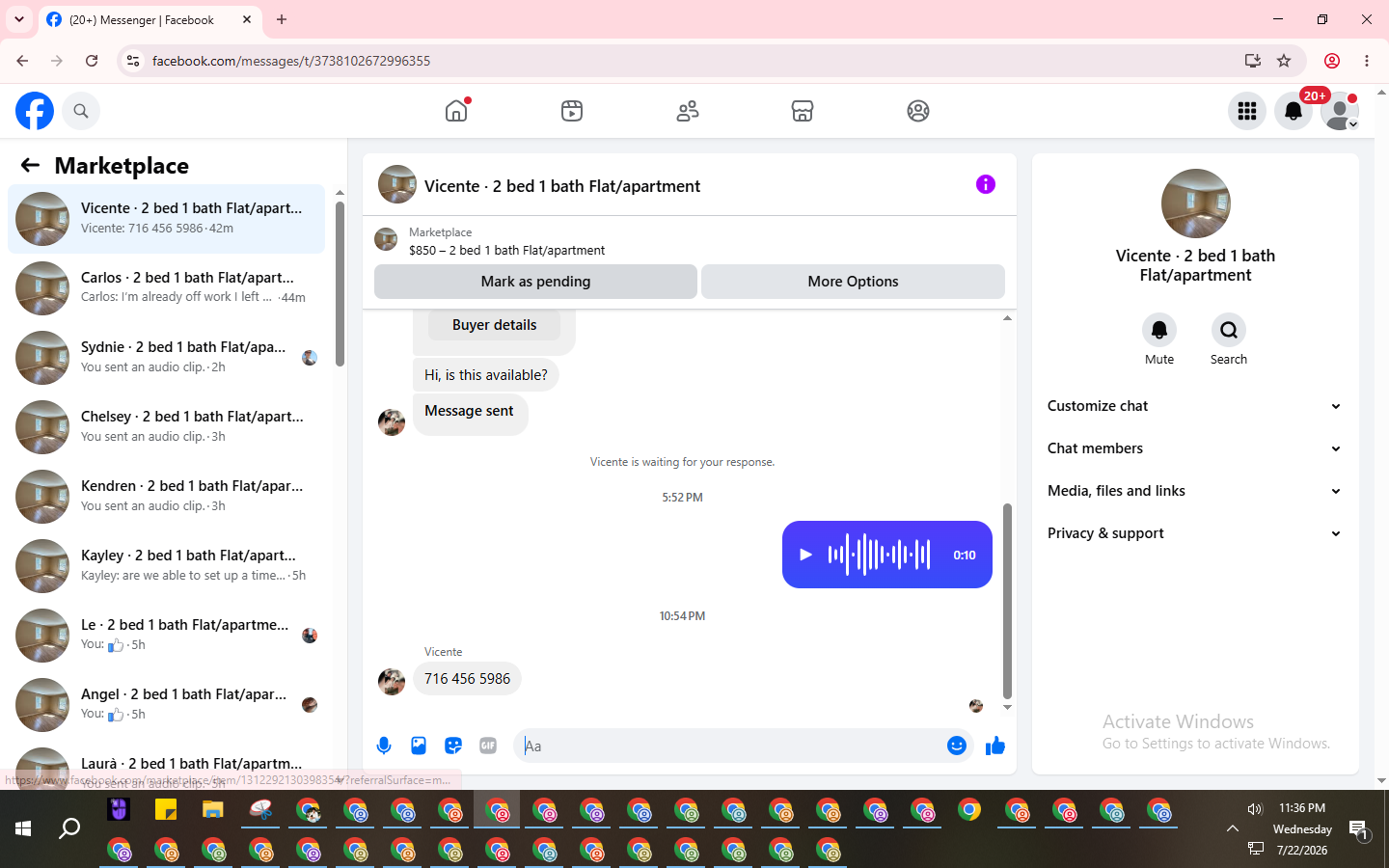Click the message thread scrollbar
This screenshot has height=868, width=1389.
pyautogui.click(x=1007, y=601)
